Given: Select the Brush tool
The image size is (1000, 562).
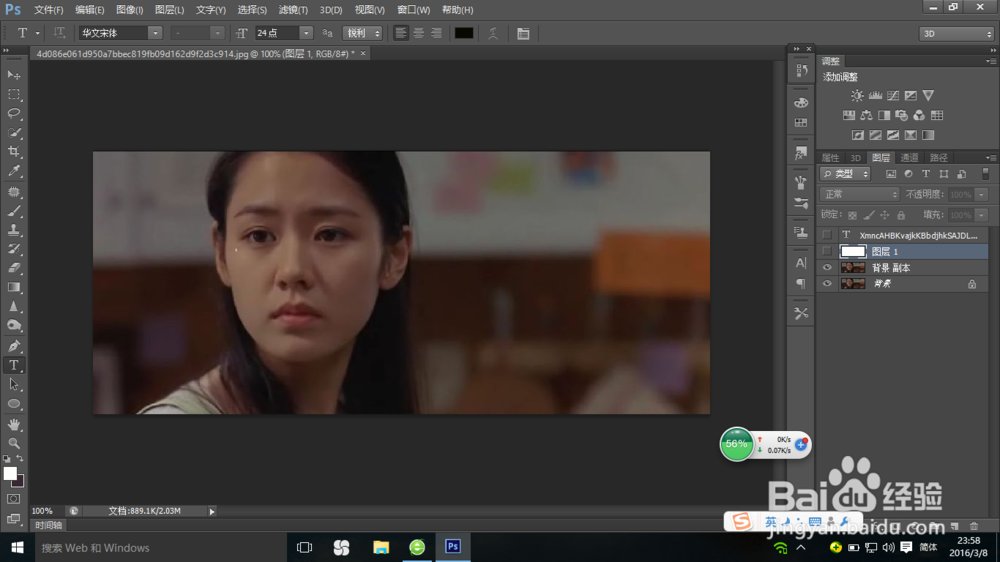Looking at the screenshot, I should pyautogui.click(x=14, y=211).
